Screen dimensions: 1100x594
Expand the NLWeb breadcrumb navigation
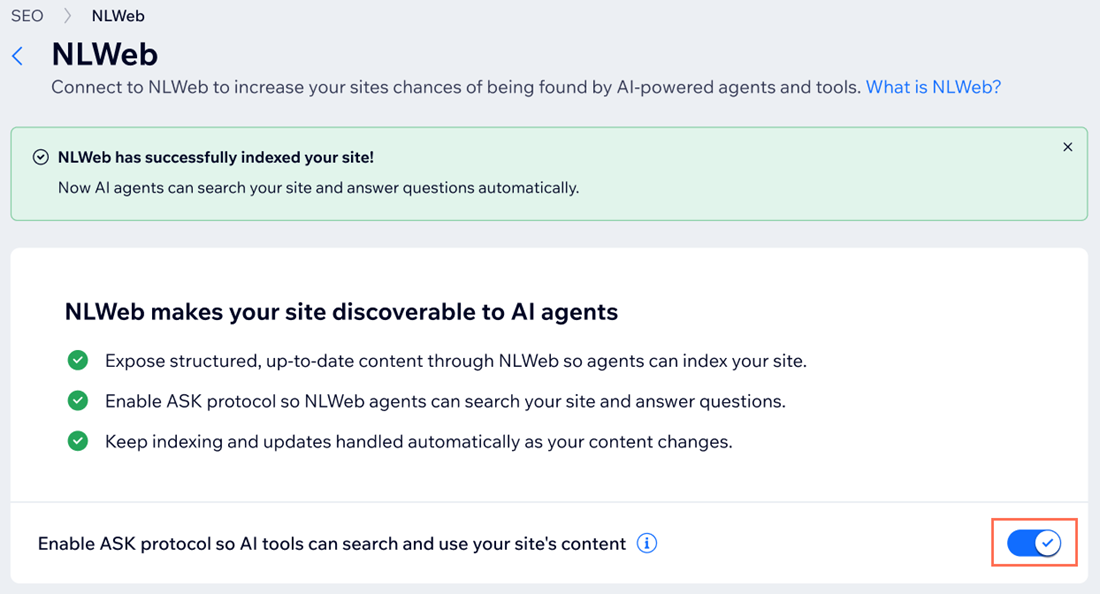coord(118,15)
